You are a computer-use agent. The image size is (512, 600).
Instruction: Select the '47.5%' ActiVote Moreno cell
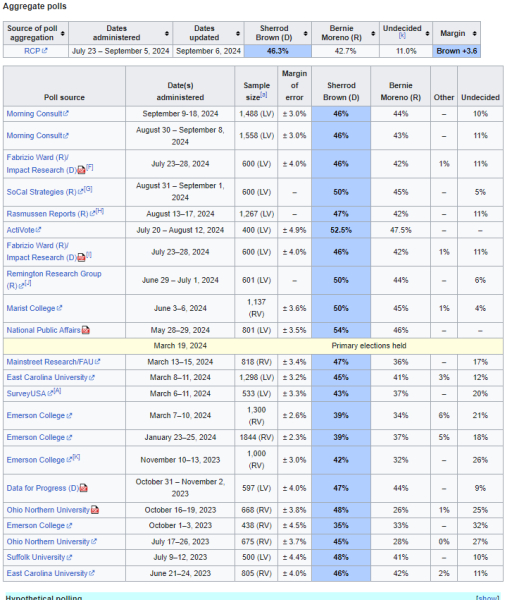coord(401,230)
